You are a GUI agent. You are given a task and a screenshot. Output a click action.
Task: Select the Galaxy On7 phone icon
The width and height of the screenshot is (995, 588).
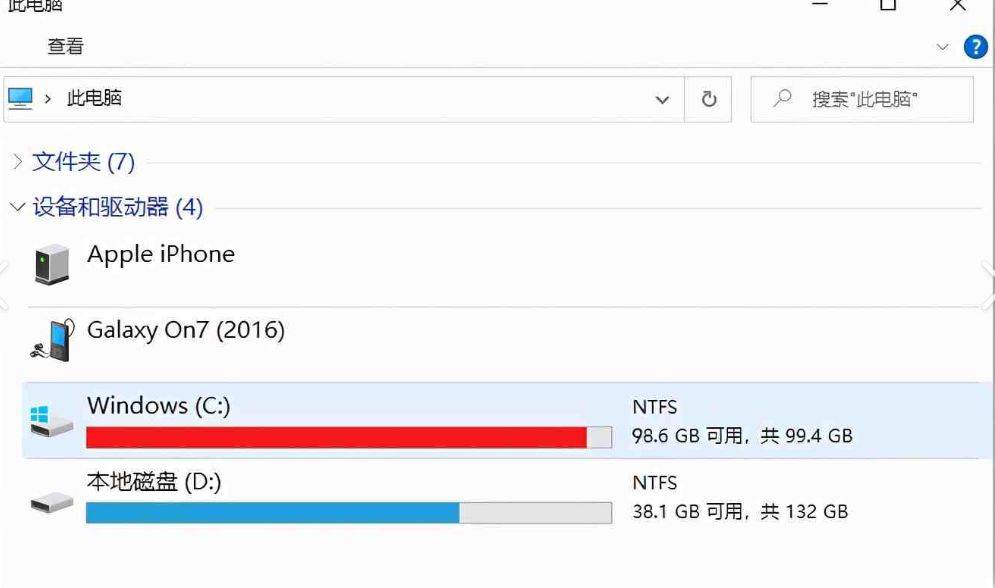51,340
